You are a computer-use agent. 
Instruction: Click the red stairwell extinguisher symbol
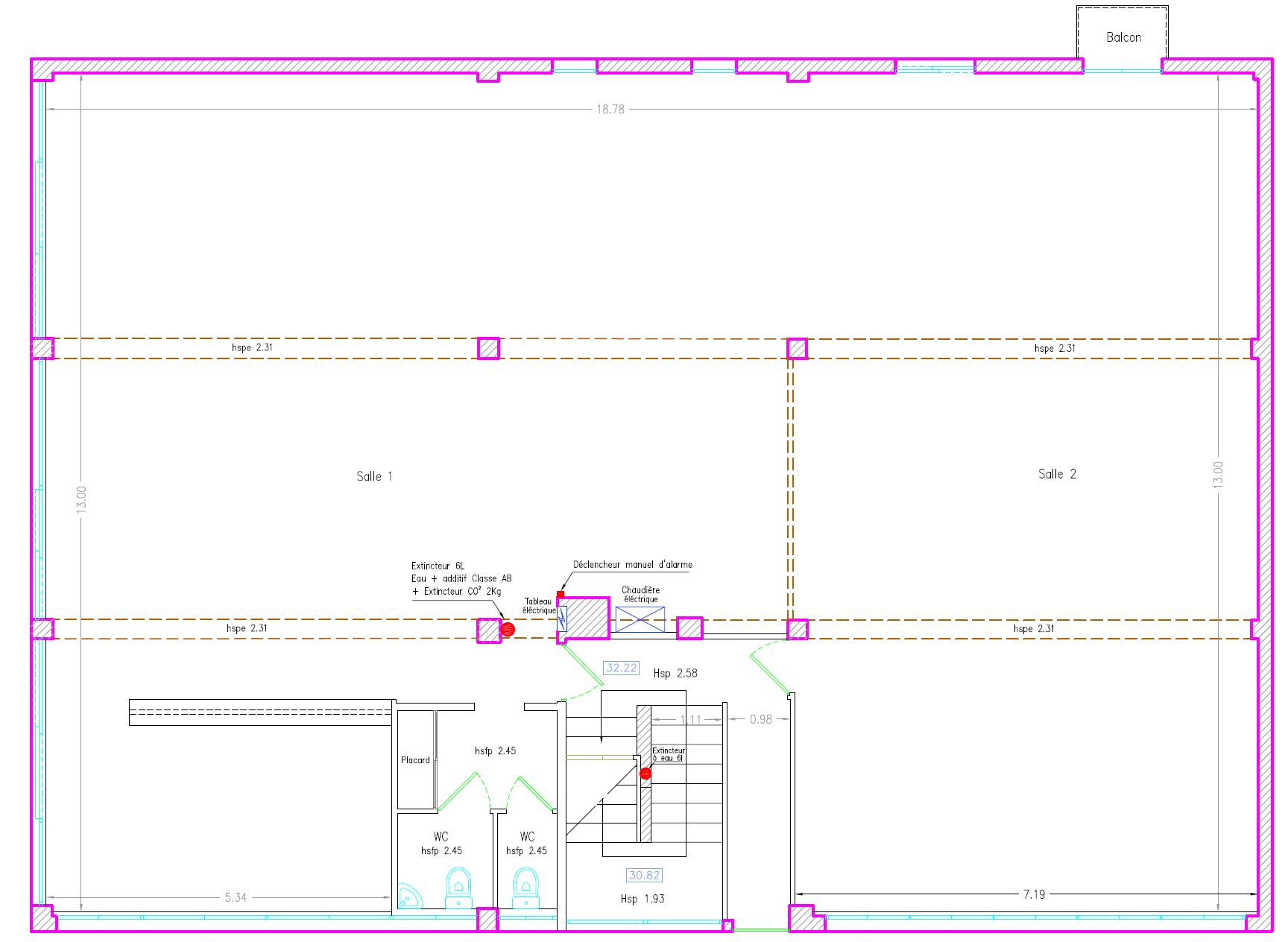coord(645,774)
